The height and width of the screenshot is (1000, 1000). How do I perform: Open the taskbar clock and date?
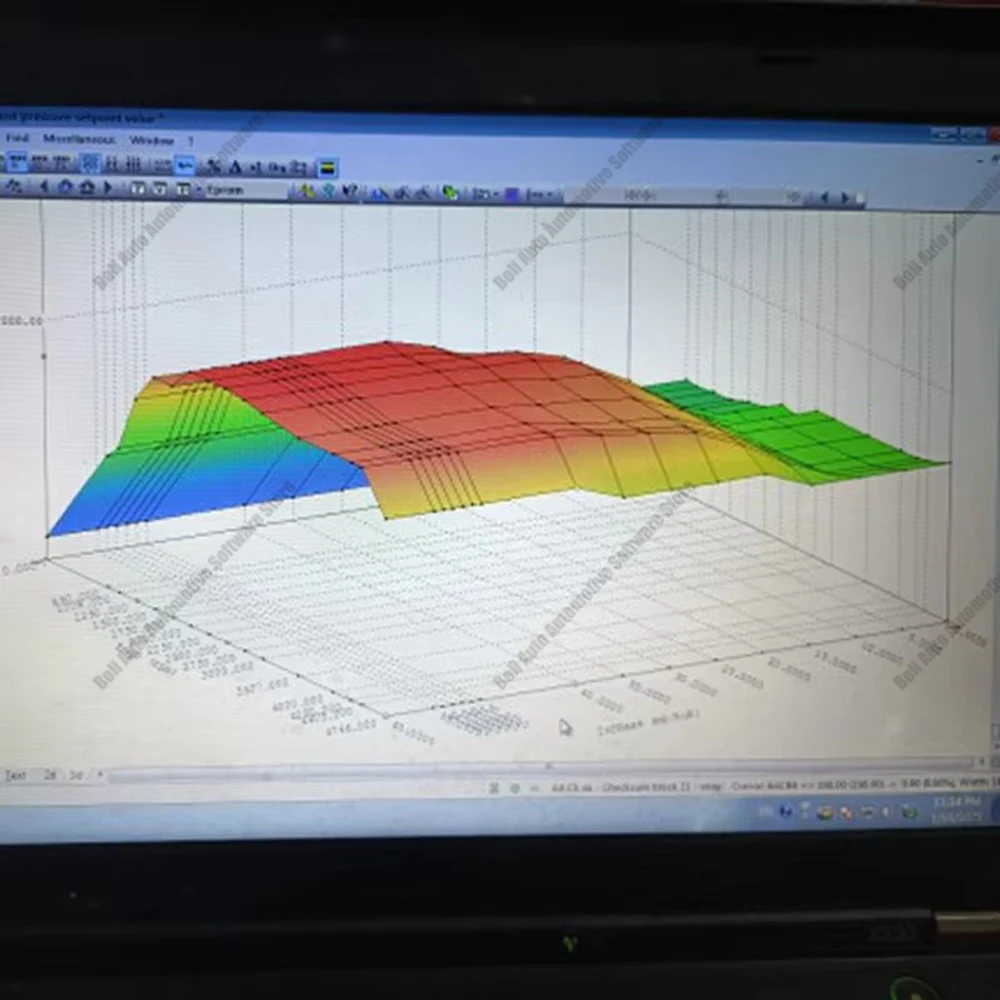point(955,808)
